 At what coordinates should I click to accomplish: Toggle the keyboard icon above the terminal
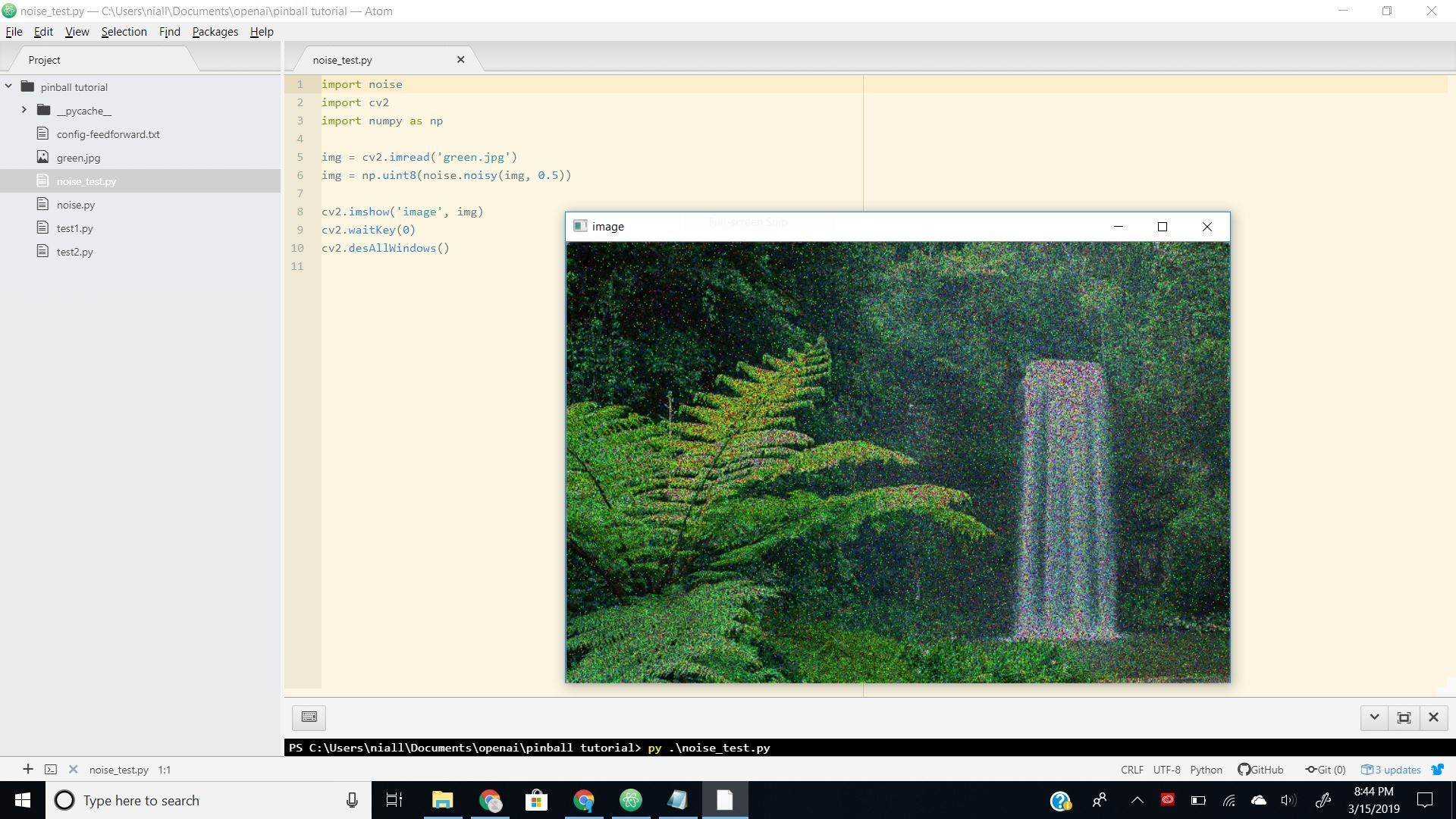click(308, 717)
